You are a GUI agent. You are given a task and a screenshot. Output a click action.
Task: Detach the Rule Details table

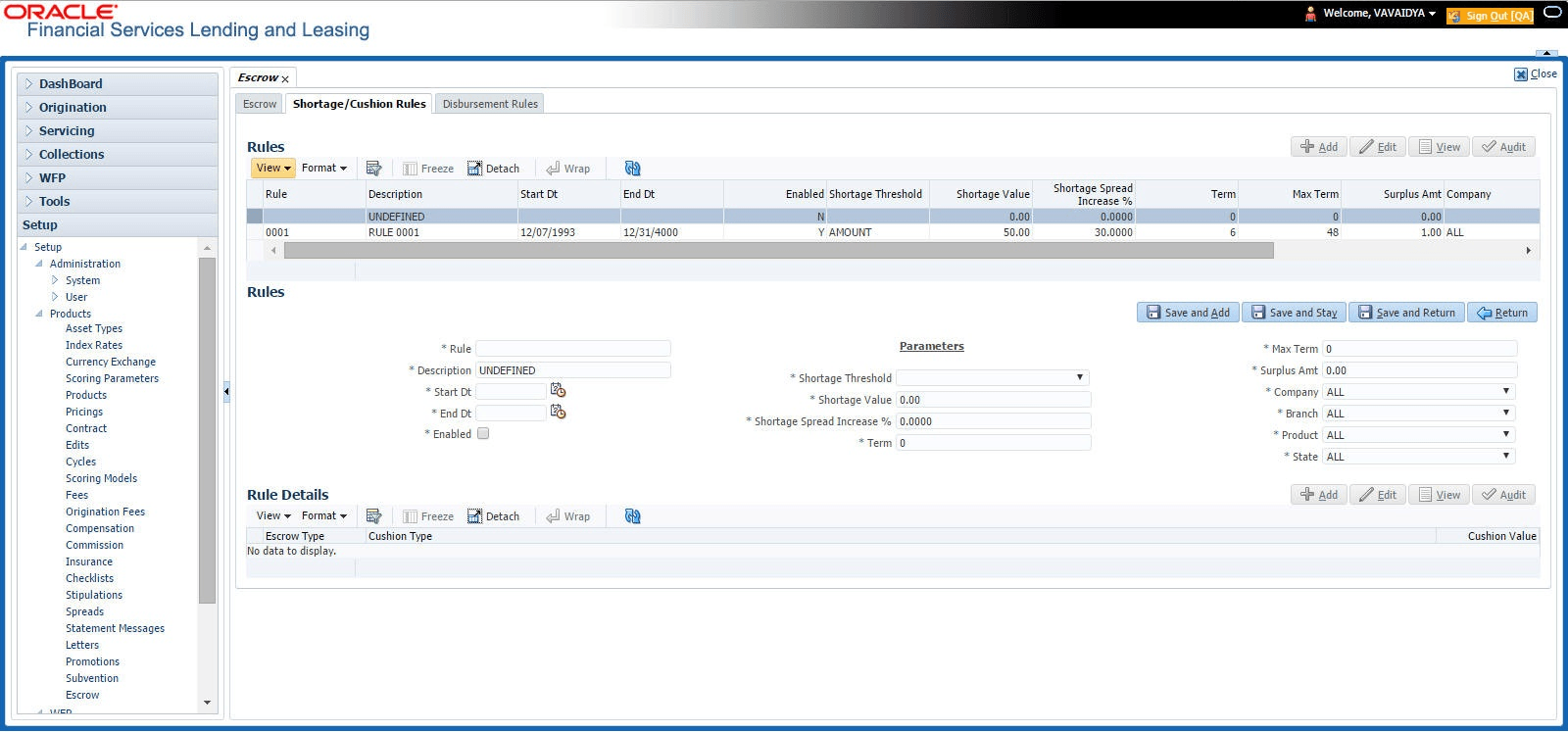(x=493, y=516)
